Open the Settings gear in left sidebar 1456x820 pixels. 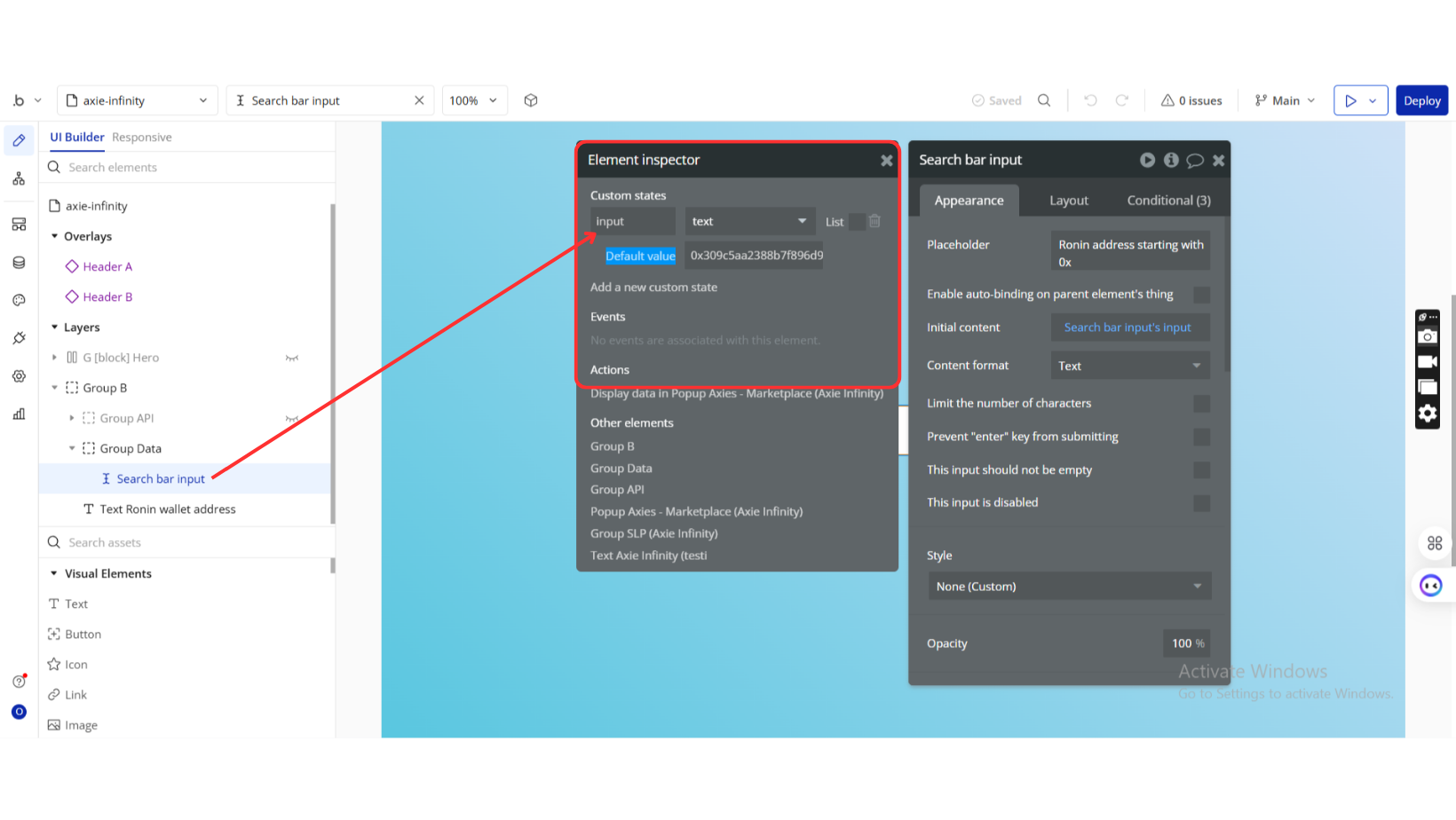click(x=19, y=376)
